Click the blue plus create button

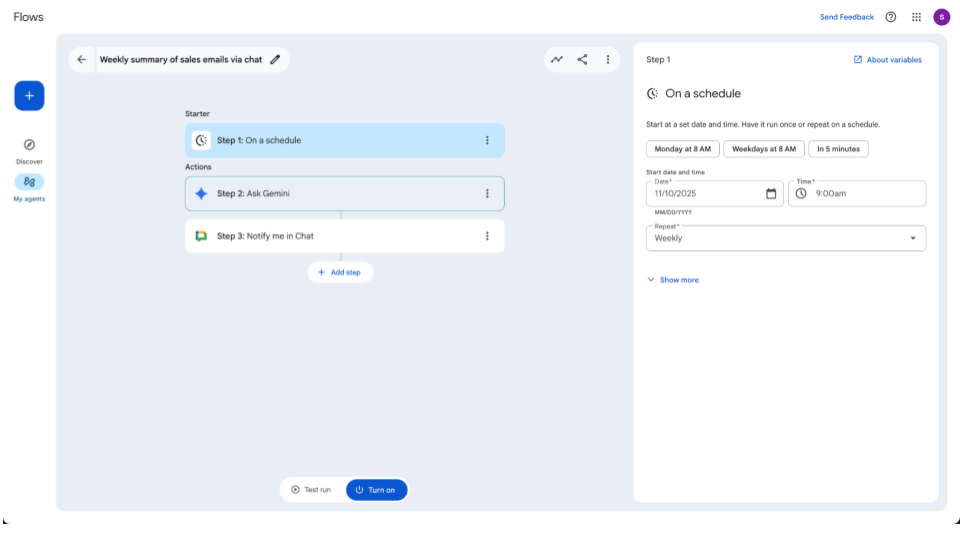click(x=29, y=96)
